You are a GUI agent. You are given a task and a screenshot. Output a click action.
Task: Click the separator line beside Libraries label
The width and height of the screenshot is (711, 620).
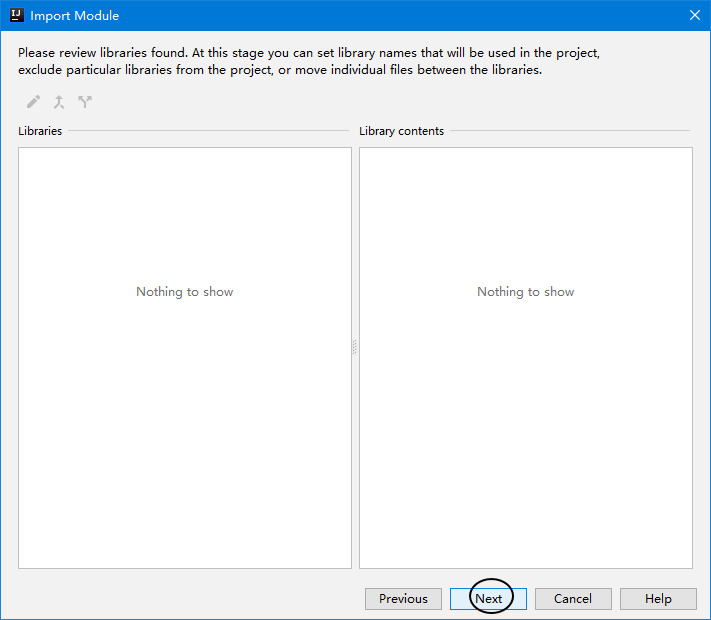(x=208, y=131)
